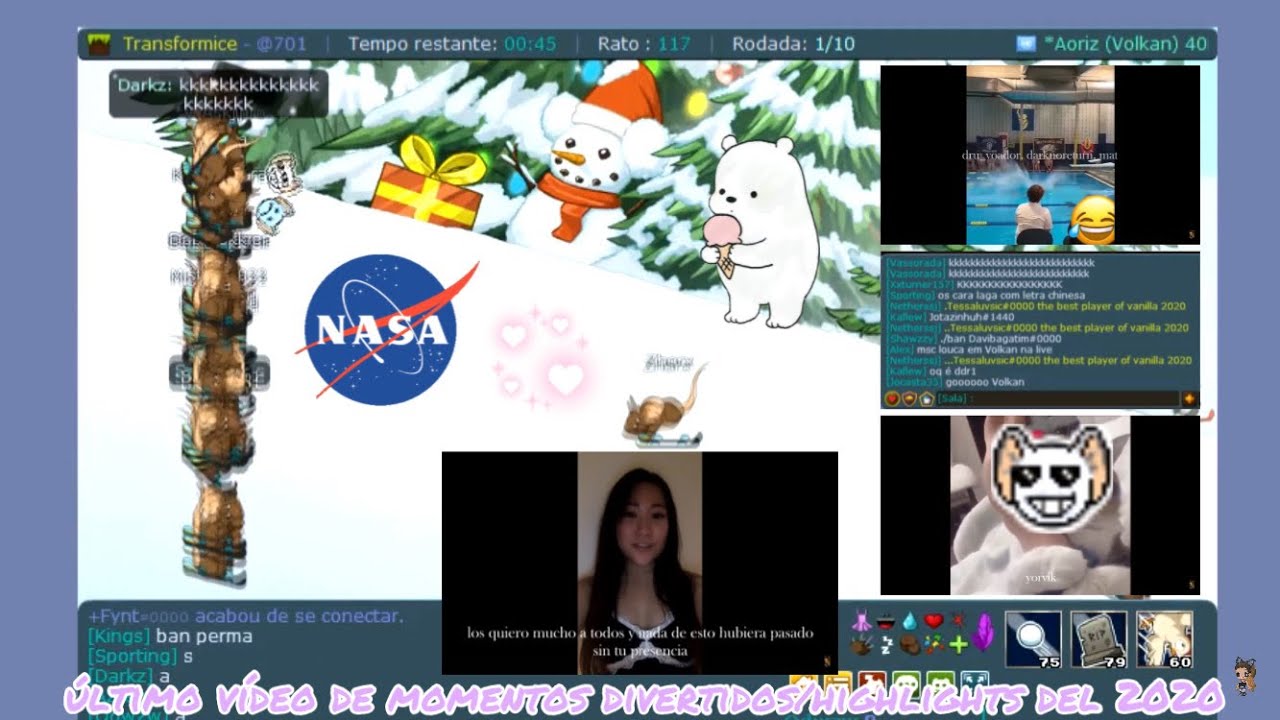The height and width of the screenshot is (720, 1280).
Task: Click the green plus emote icon
Action: pyautogui.click(x=958, y=645)
